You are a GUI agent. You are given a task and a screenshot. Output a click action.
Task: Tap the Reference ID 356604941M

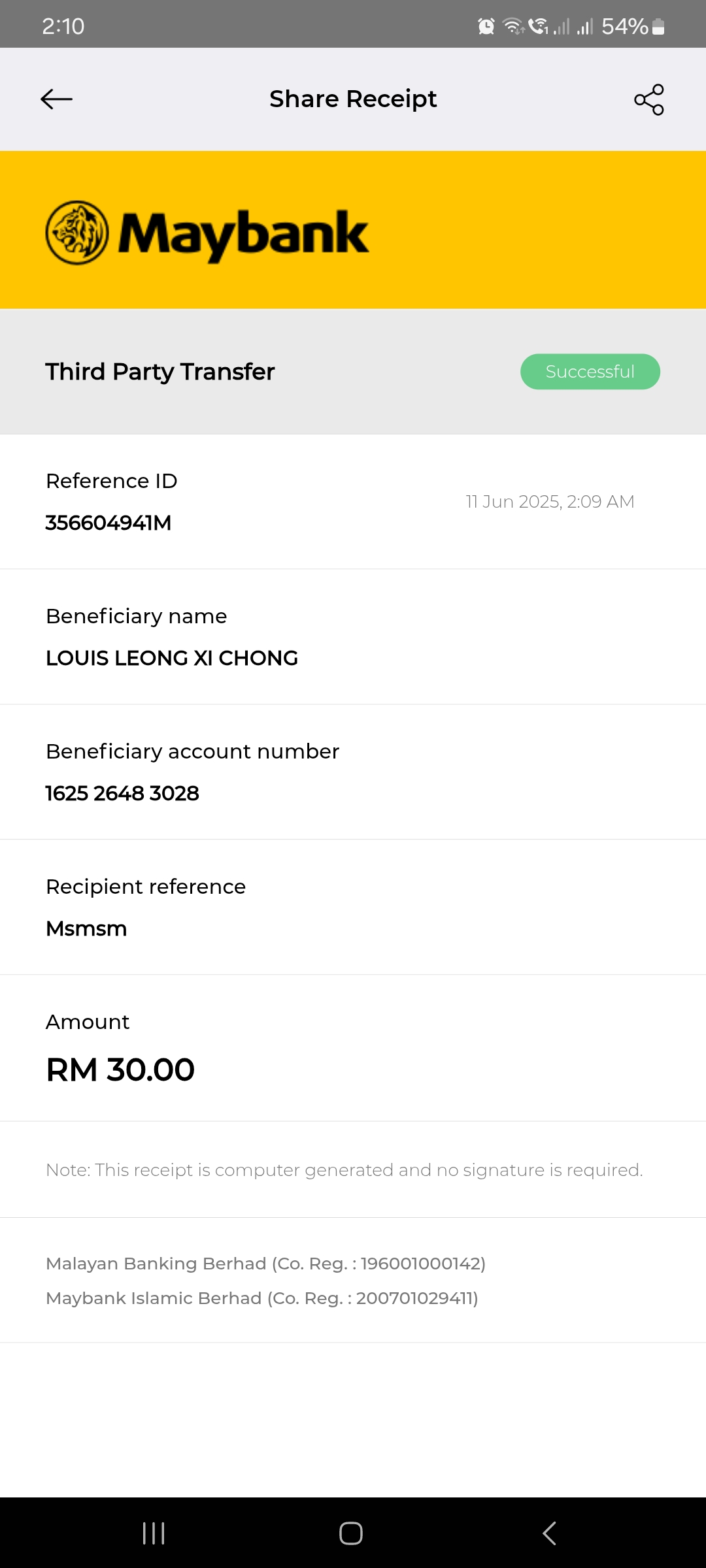(x=109, y=523)
